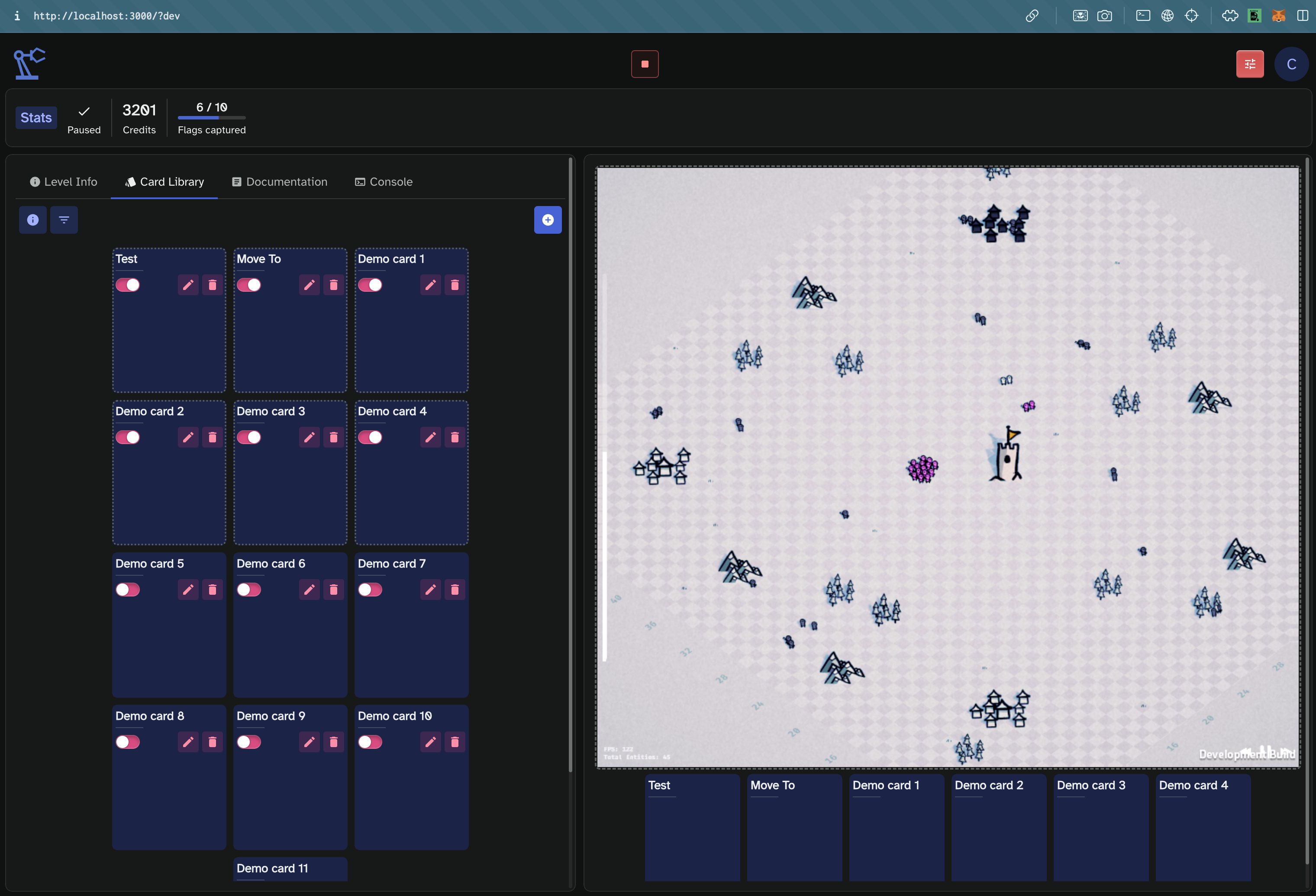Open the card filter button
The height and width of the screenshot is (896, 1316).
[x=64, y=220]
